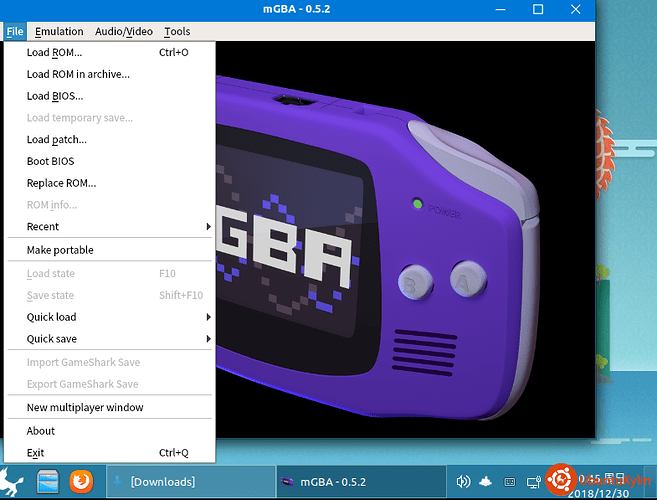Choose Exit from File menu

coord(110,453)
